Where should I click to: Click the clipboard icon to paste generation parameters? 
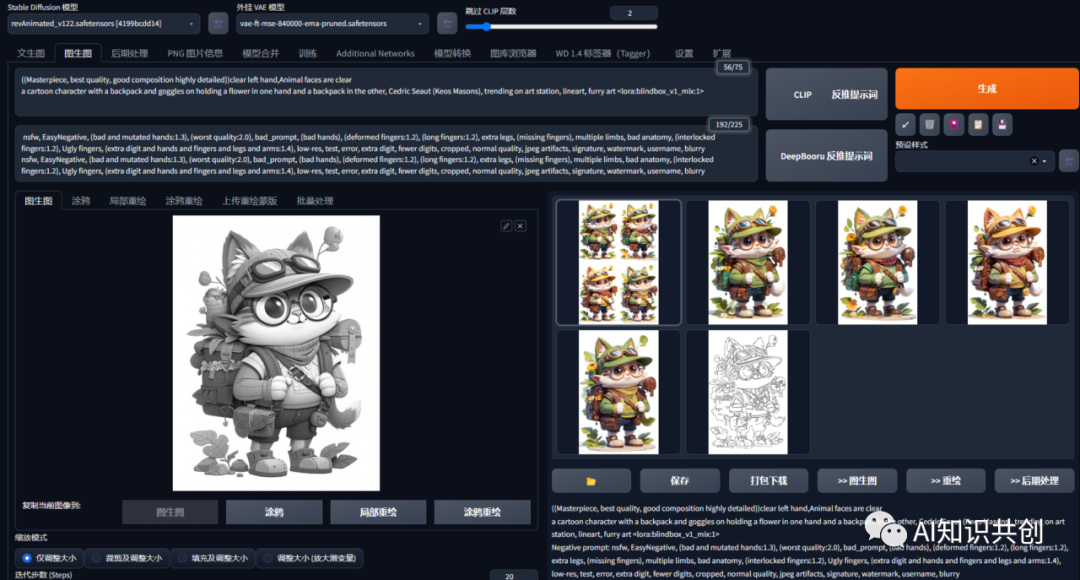point(978,124)
